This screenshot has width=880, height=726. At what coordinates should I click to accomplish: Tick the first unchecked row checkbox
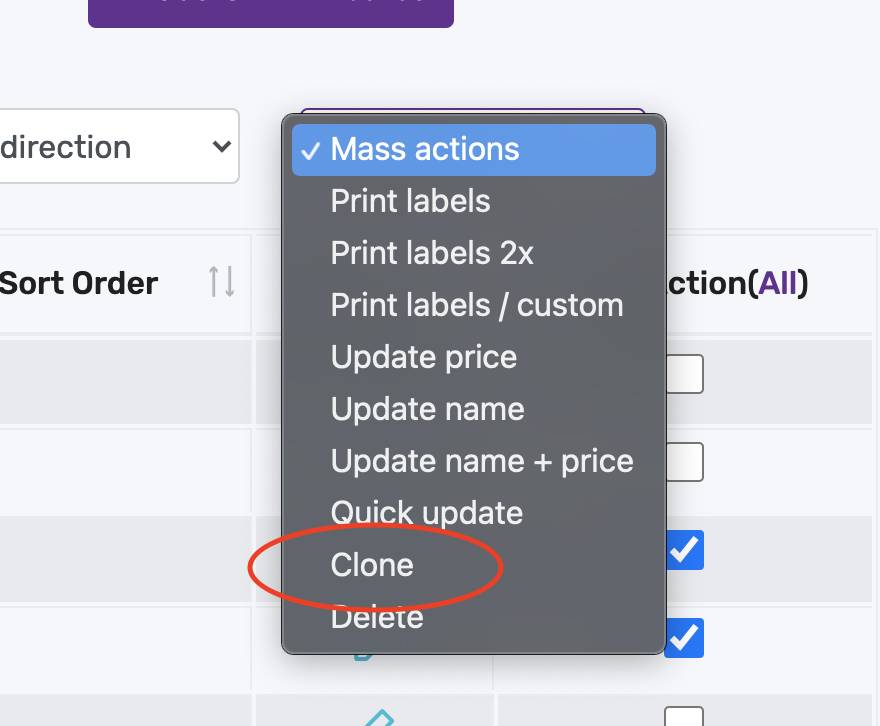[x=685, y=374]
